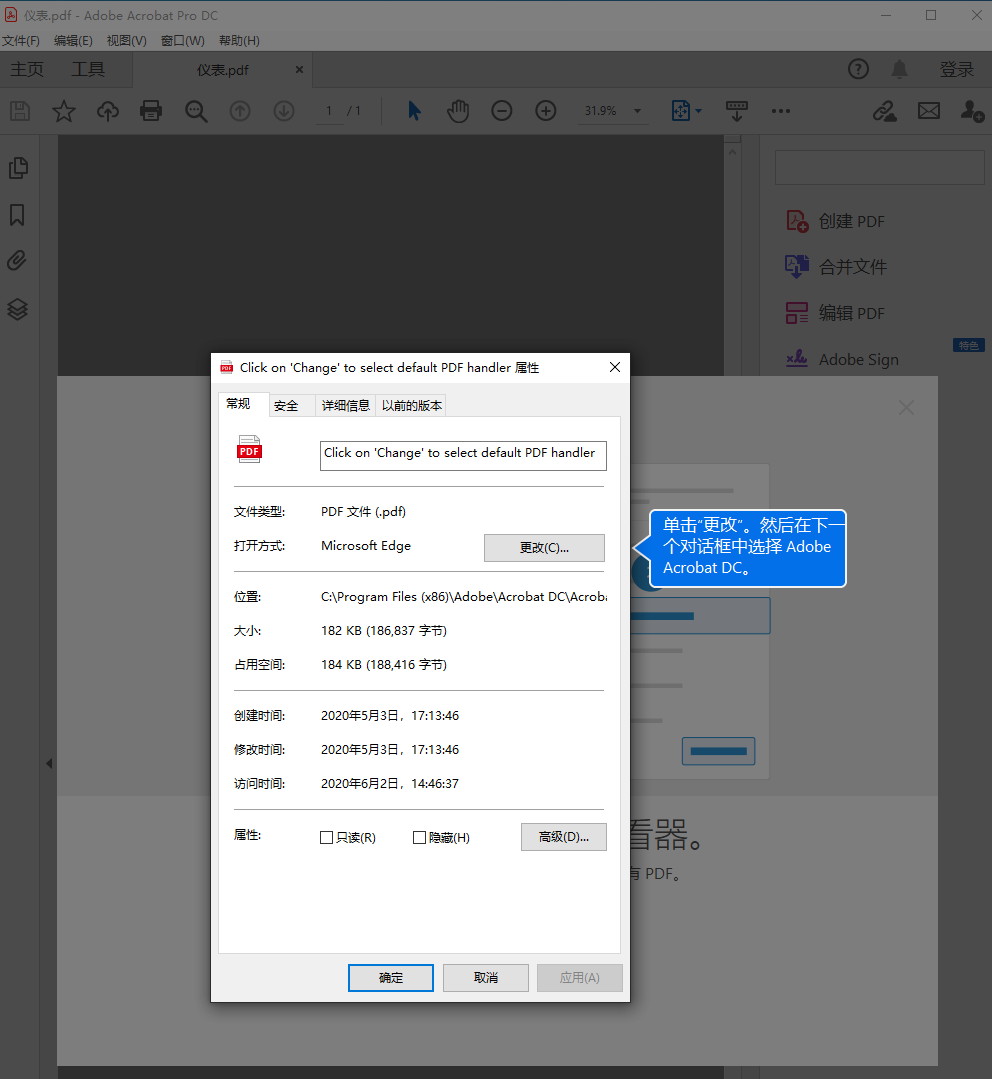Open the 文件(F) menu
Image resolution: width=992 pixels, height=1079 pixels.
(21, 41)
